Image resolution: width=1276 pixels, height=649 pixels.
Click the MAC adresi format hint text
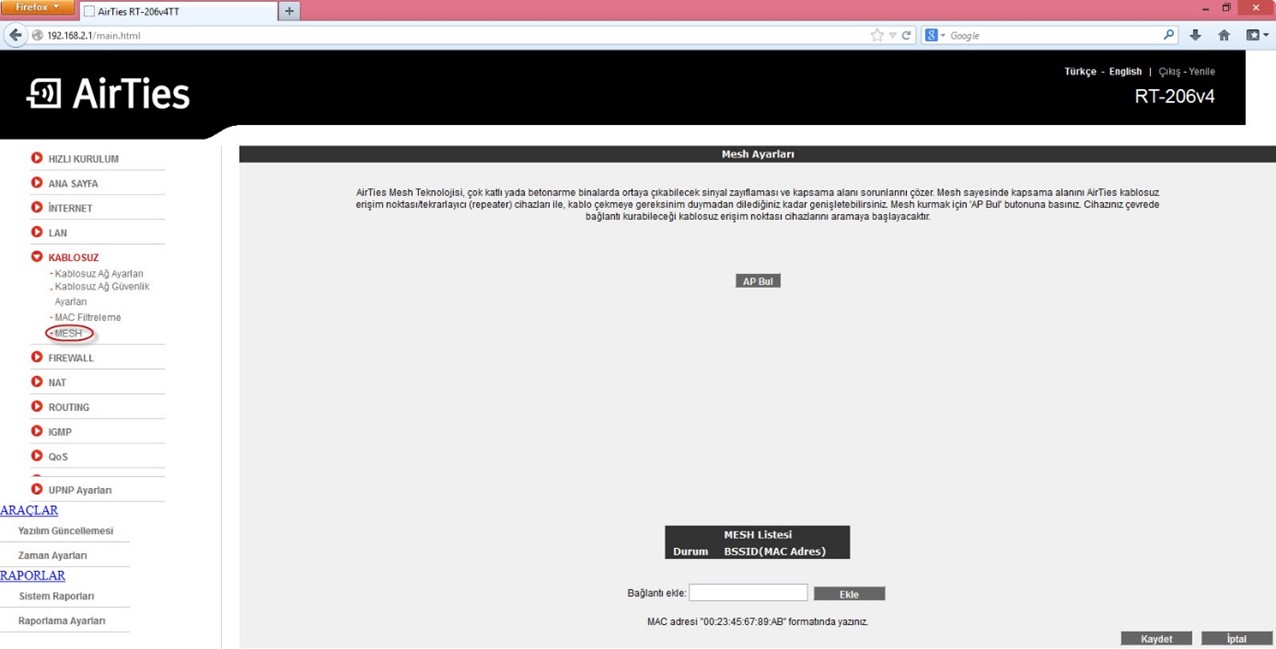757,622
